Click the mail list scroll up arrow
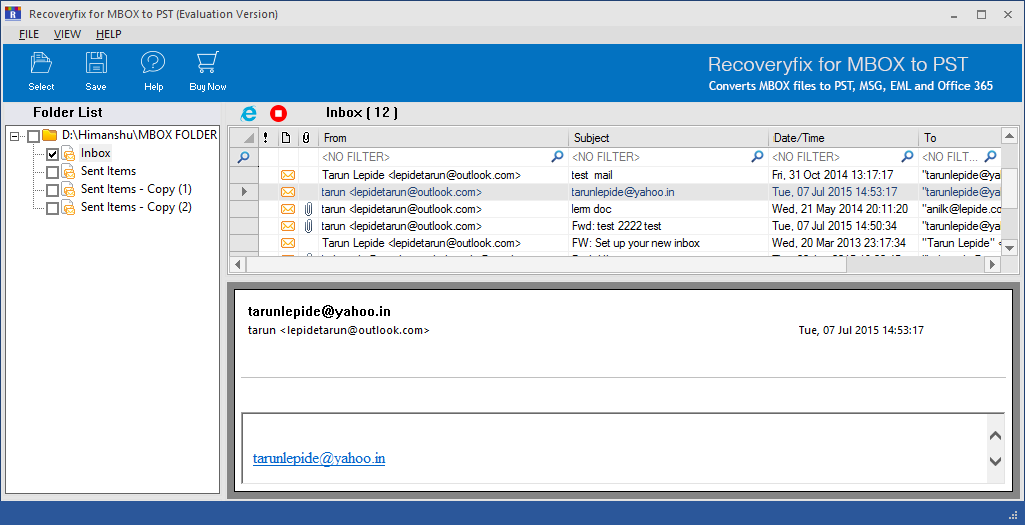The image size is (1025, 525). [x=1009, y=136]
